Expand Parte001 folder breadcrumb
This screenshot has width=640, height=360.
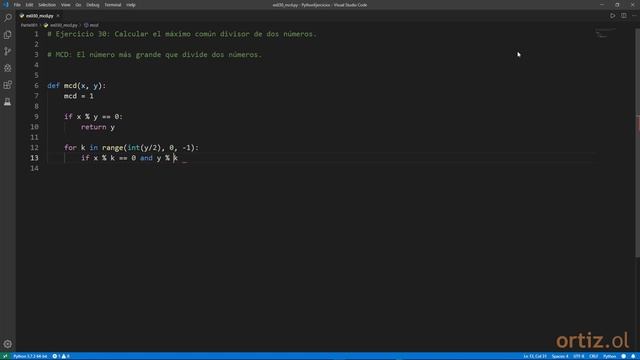pyautogui.click(x=29, y=25)
